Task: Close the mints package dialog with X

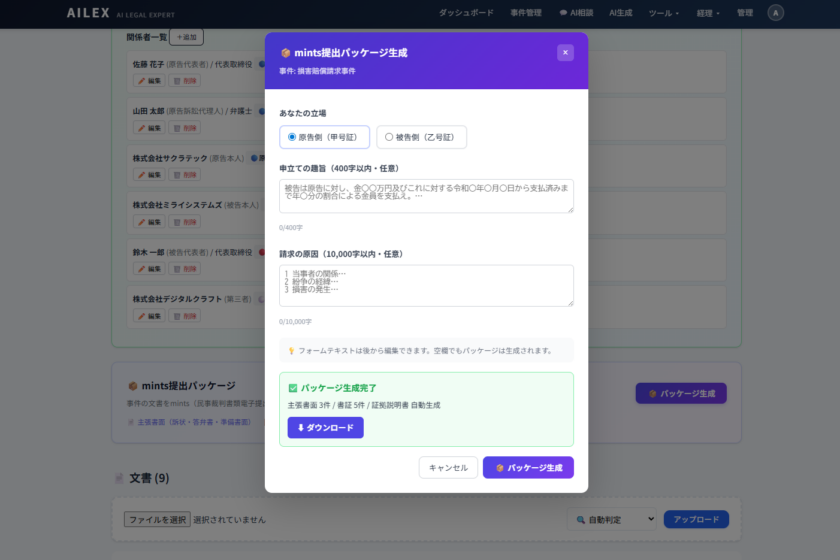Action: pos(565,52)
